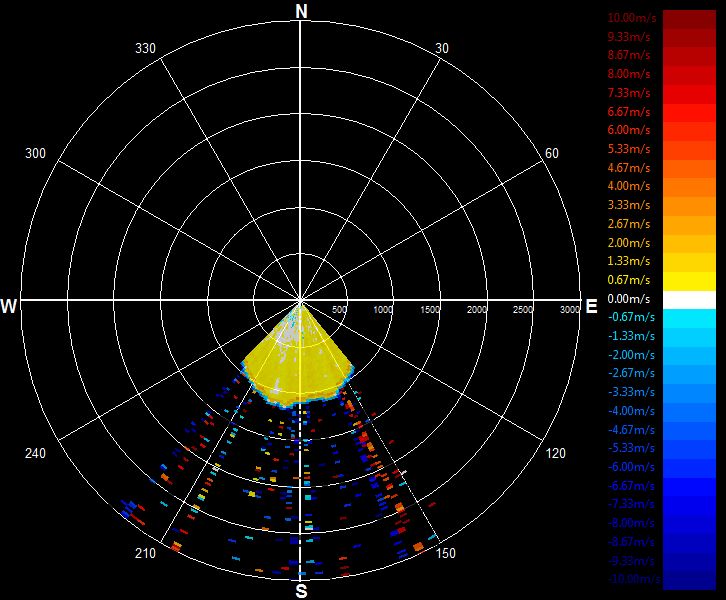This screenshot has width=726, height=600.
Task: Select the 30 degree azimuth label
Action: click(x=442, y=49)
